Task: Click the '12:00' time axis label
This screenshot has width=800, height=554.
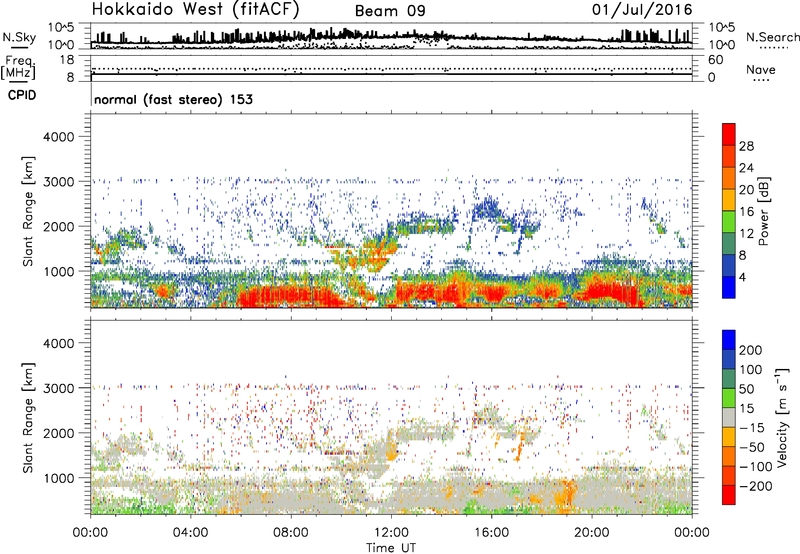Action: tap(391, 533)
